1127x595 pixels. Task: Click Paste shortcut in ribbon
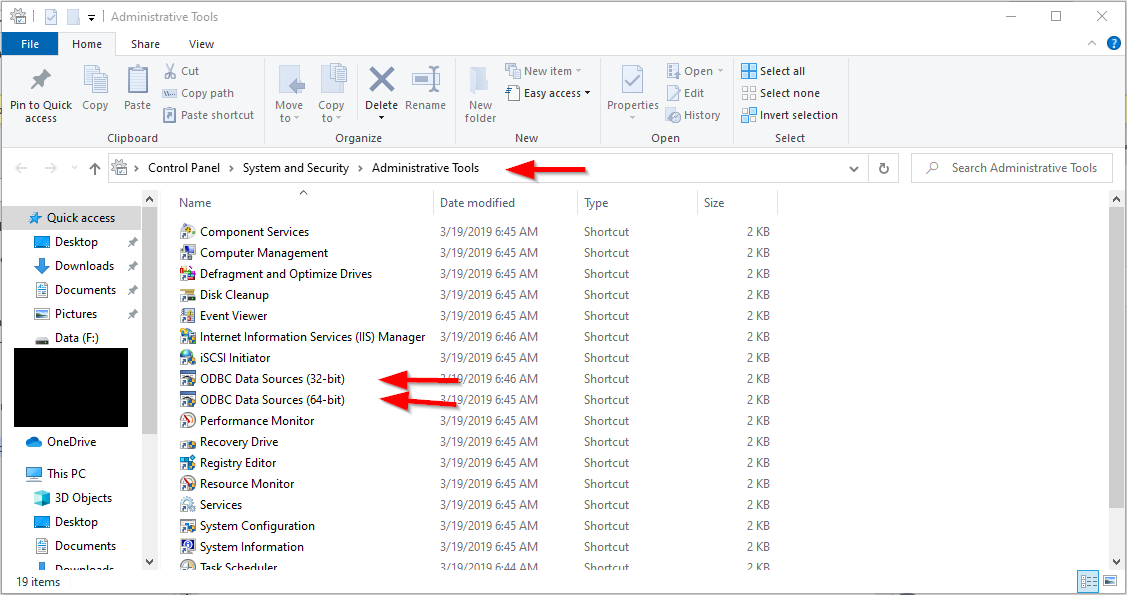[x=208, y=115]
